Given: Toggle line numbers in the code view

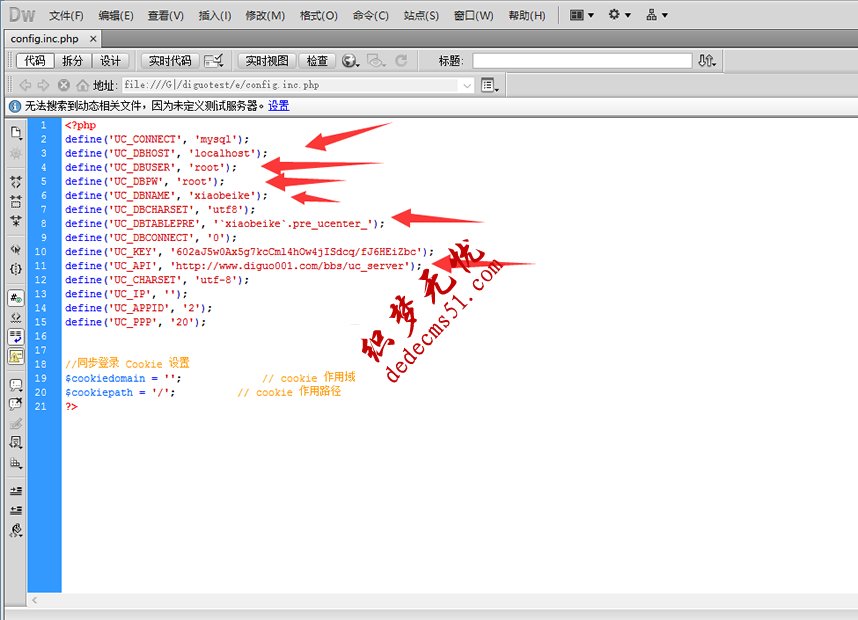Looking at the screenshot, I should [x=15, y=297].
